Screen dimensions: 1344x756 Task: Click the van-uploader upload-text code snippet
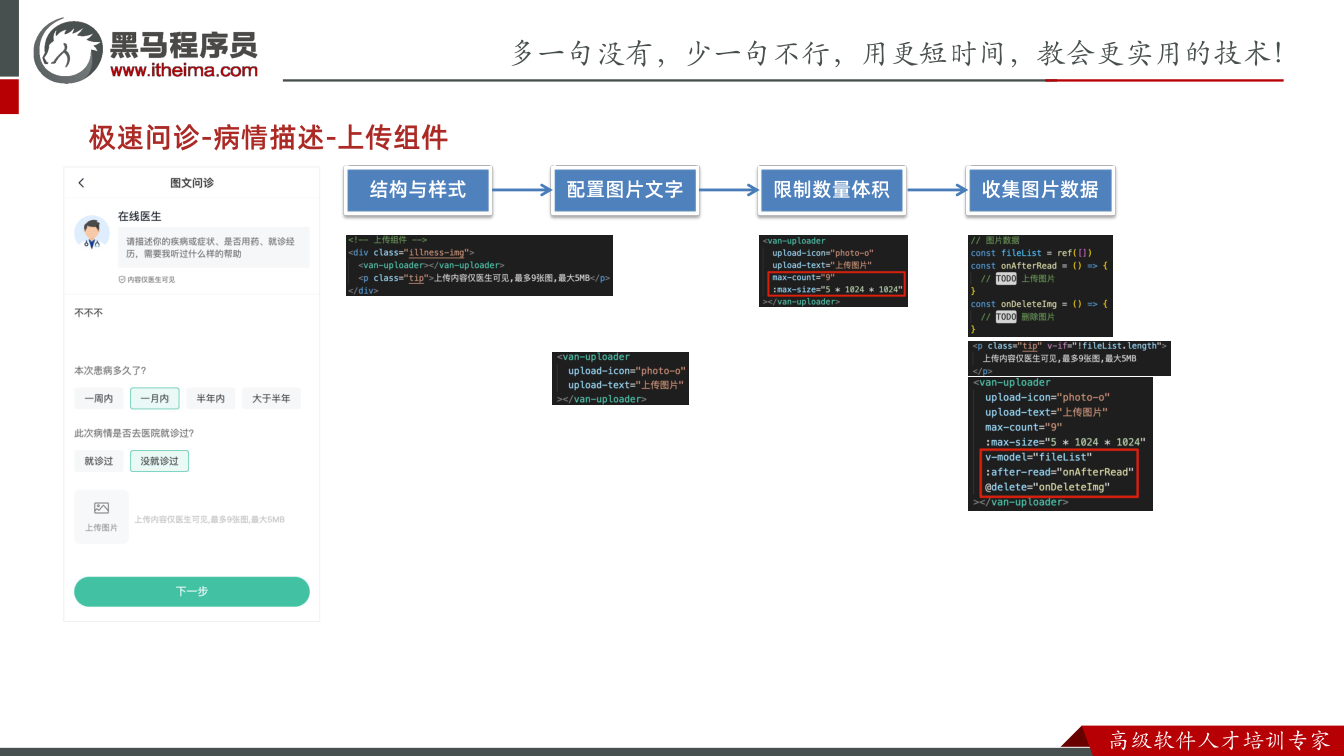point(620,378)
